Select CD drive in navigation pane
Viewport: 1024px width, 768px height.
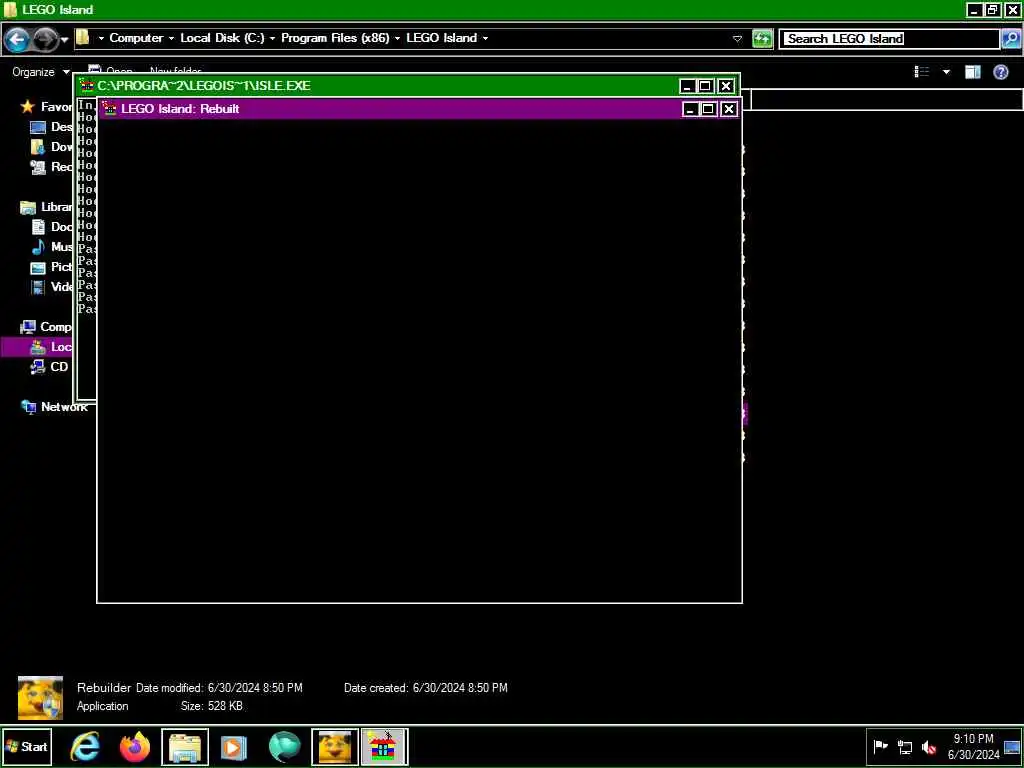tap(50, 367)
